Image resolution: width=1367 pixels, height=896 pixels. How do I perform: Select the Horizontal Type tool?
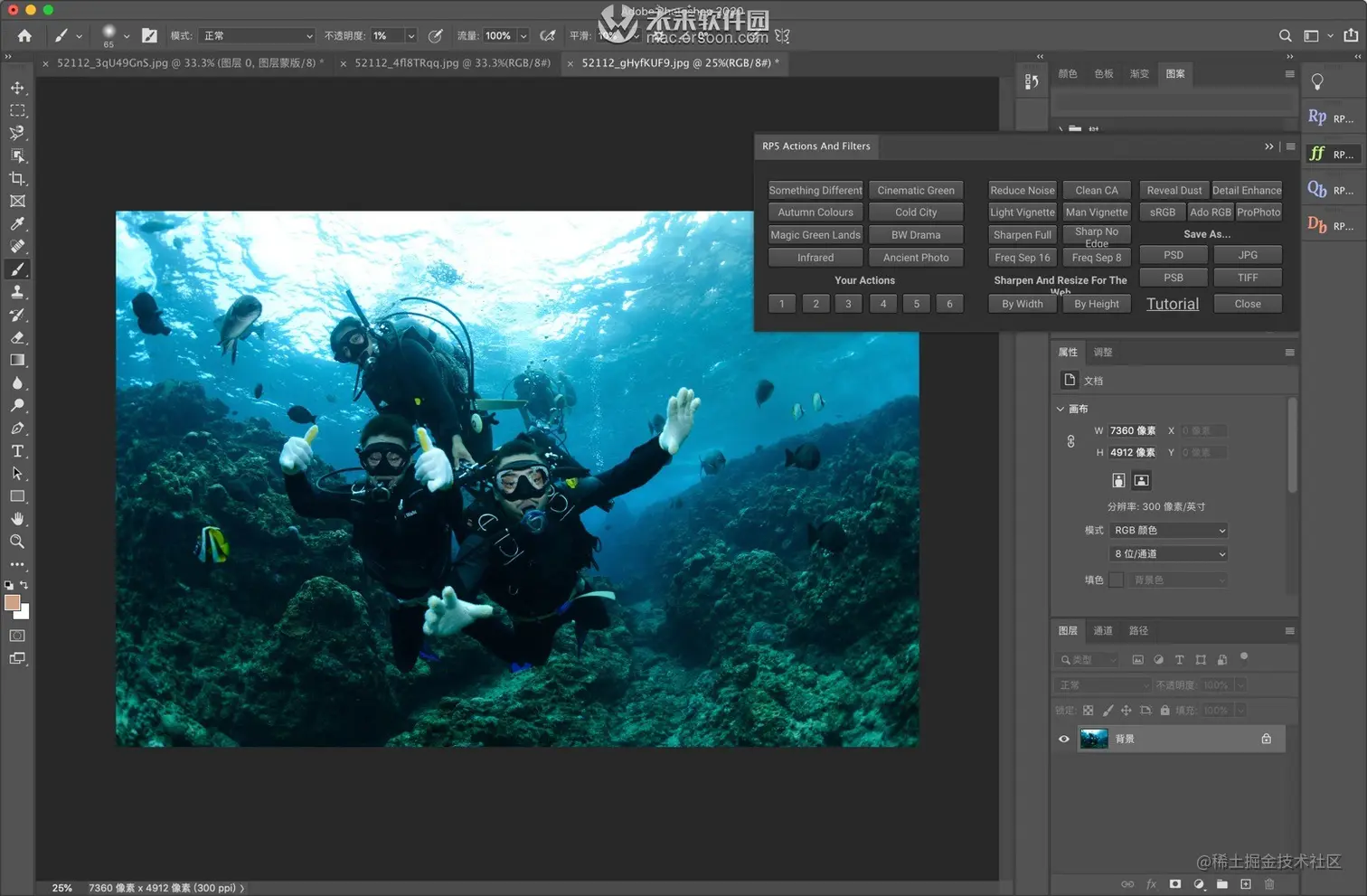17,451
